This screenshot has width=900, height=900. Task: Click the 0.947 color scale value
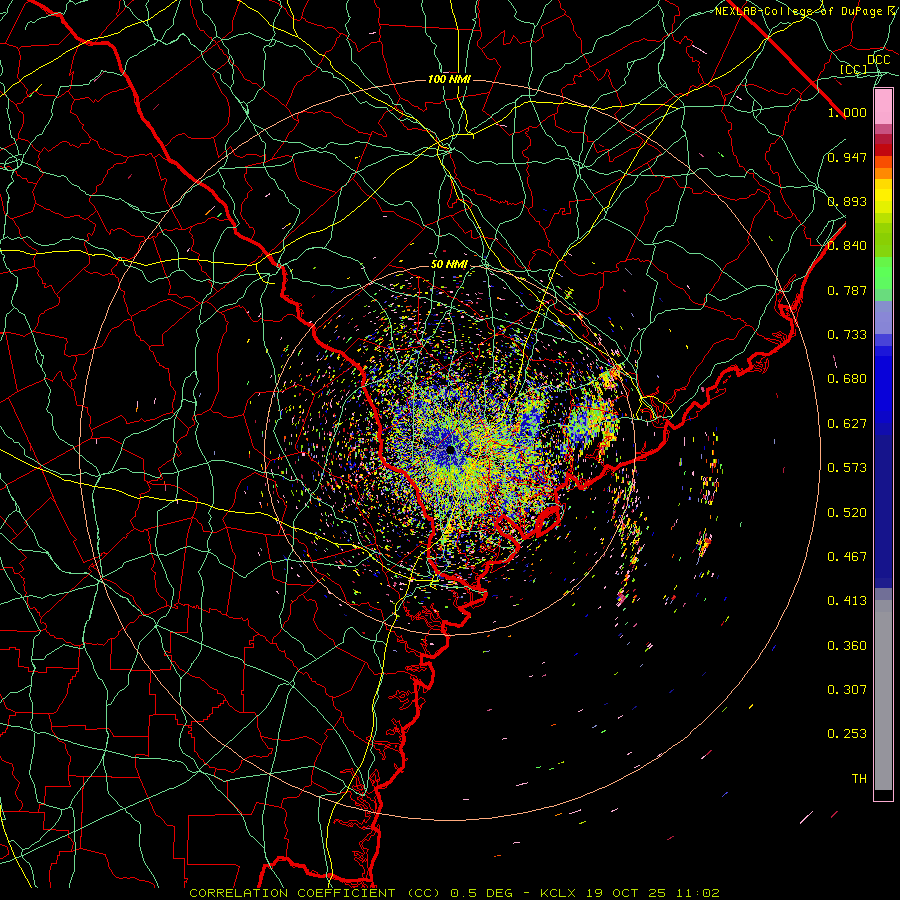click(847, 157)
